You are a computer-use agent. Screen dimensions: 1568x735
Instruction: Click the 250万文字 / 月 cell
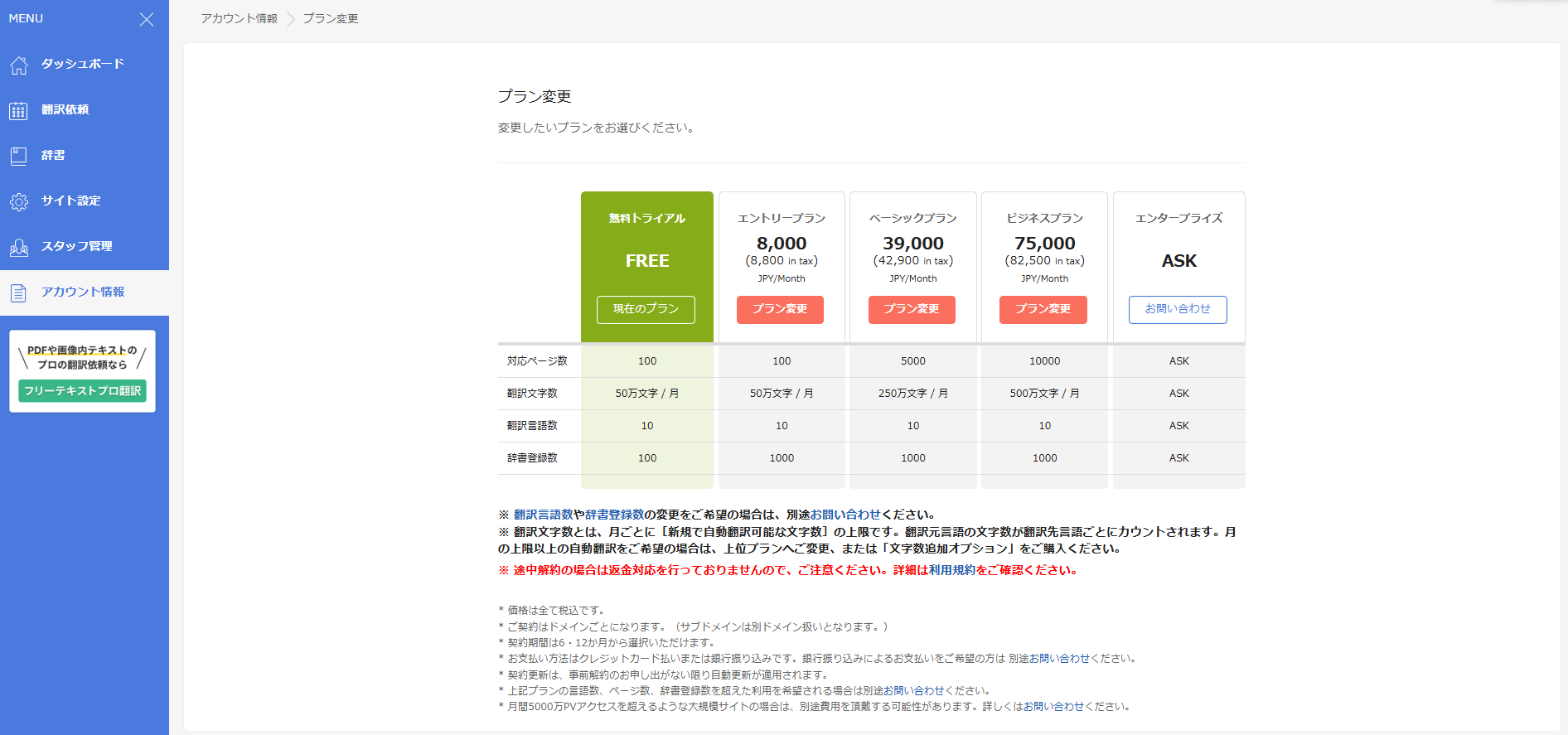click(x=913, y=394)
